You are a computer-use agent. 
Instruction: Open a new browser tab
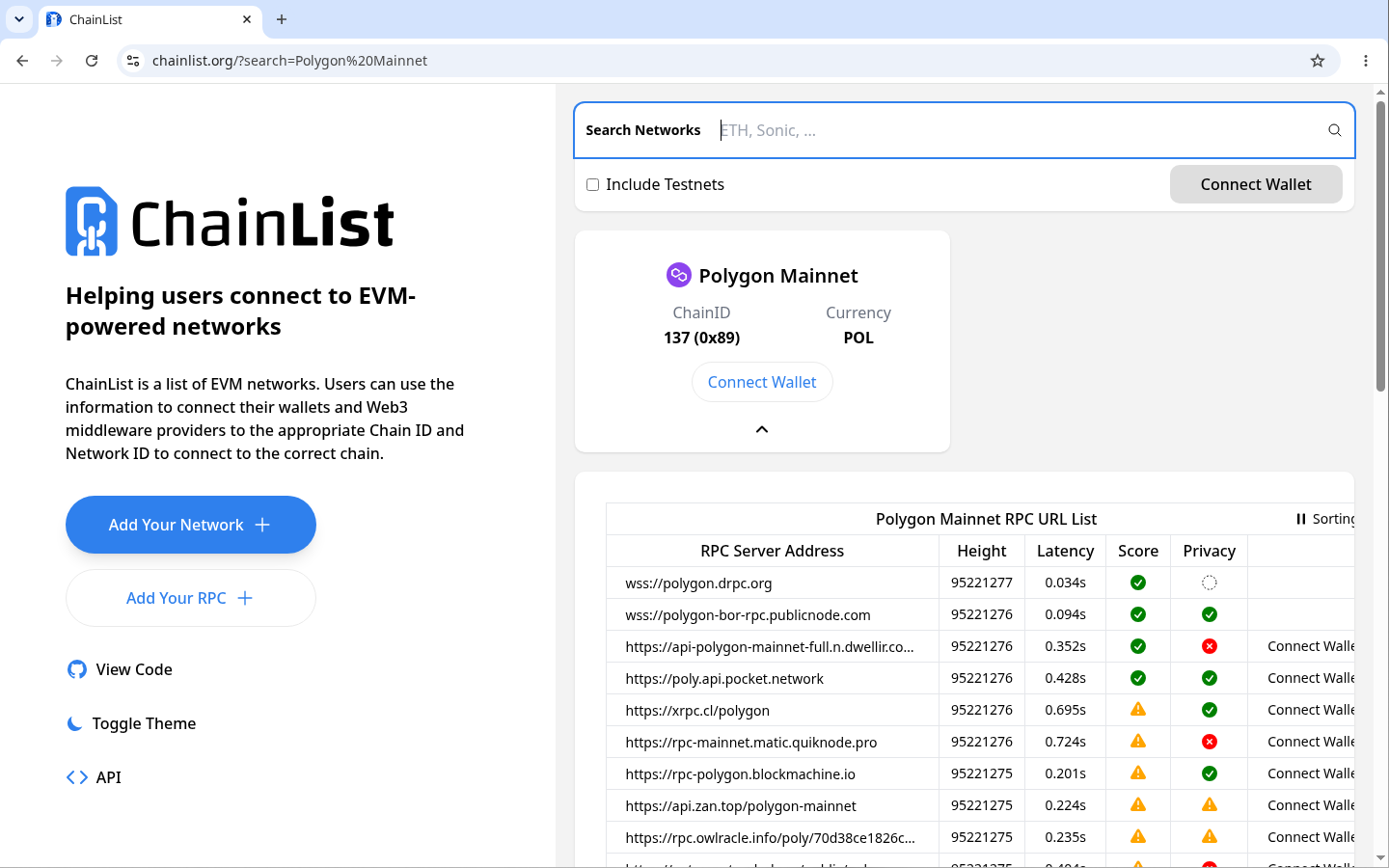coord(282,19)
